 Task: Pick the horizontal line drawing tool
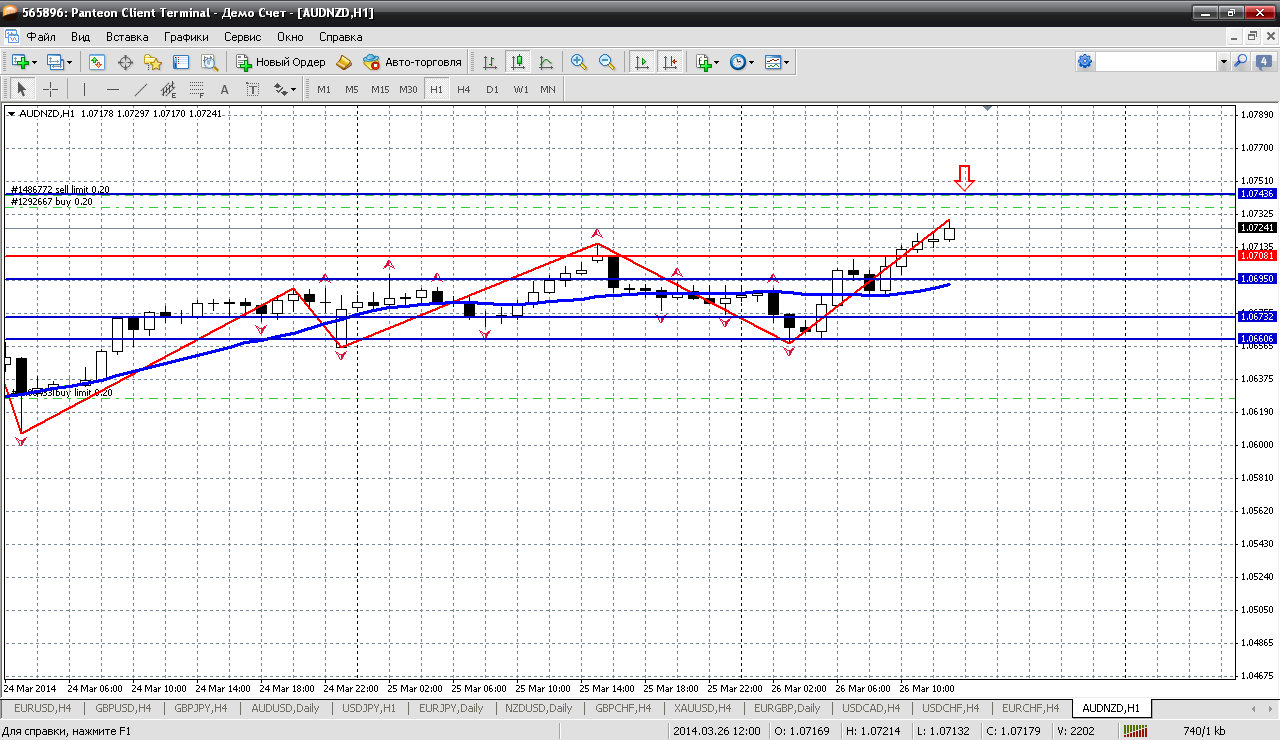point(113,89)
